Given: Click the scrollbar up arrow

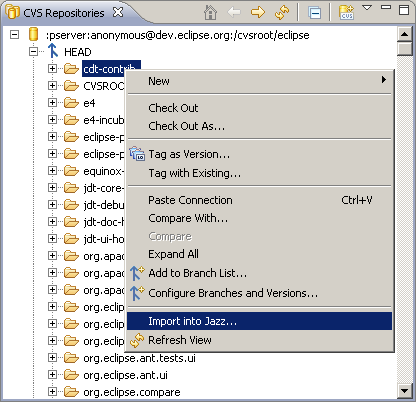Looking at the screenshot, I should tap(405, 34).
